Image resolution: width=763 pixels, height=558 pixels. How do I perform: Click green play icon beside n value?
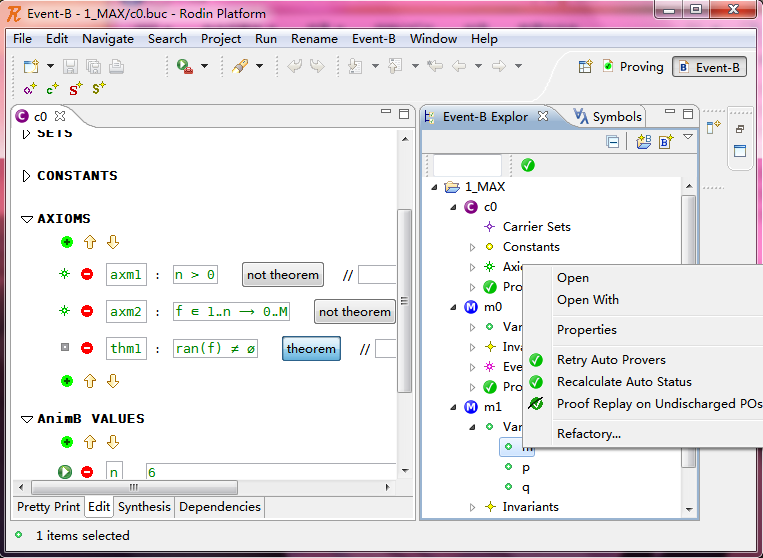pos(65,471)
